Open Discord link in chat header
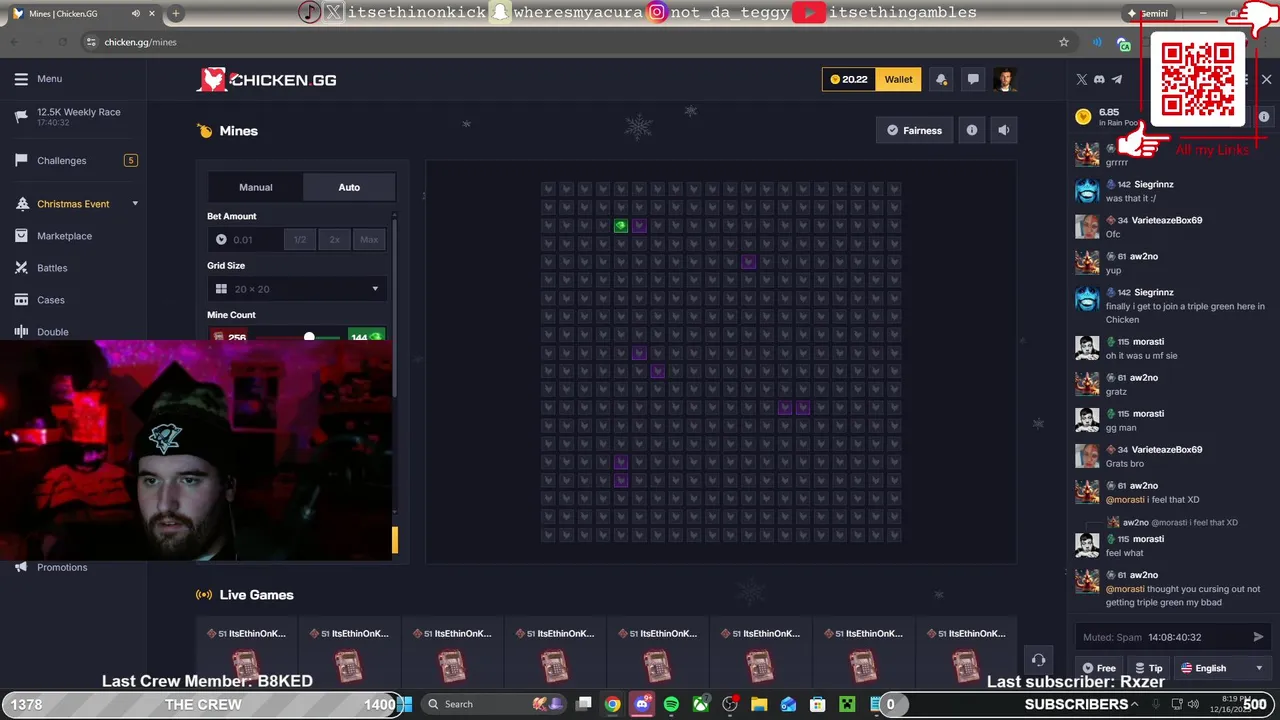 tap(1099, 80)
